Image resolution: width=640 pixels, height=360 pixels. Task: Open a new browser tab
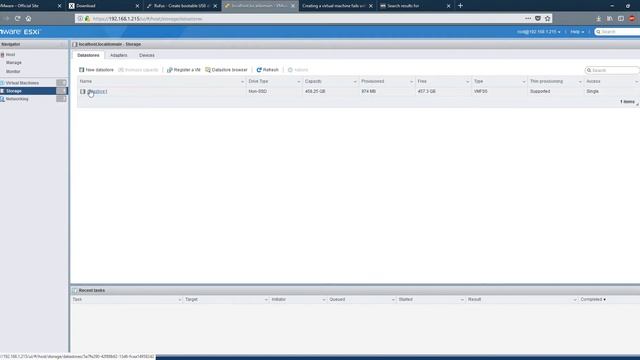[460, 6]
